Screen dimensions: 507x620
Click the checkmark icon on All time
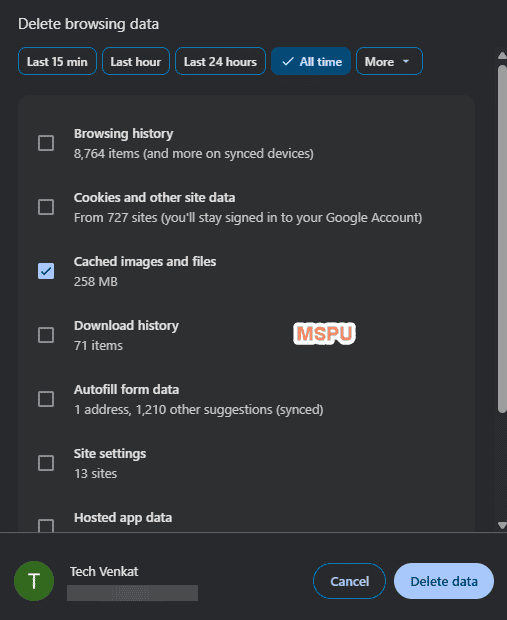click(x=288, y=61)
